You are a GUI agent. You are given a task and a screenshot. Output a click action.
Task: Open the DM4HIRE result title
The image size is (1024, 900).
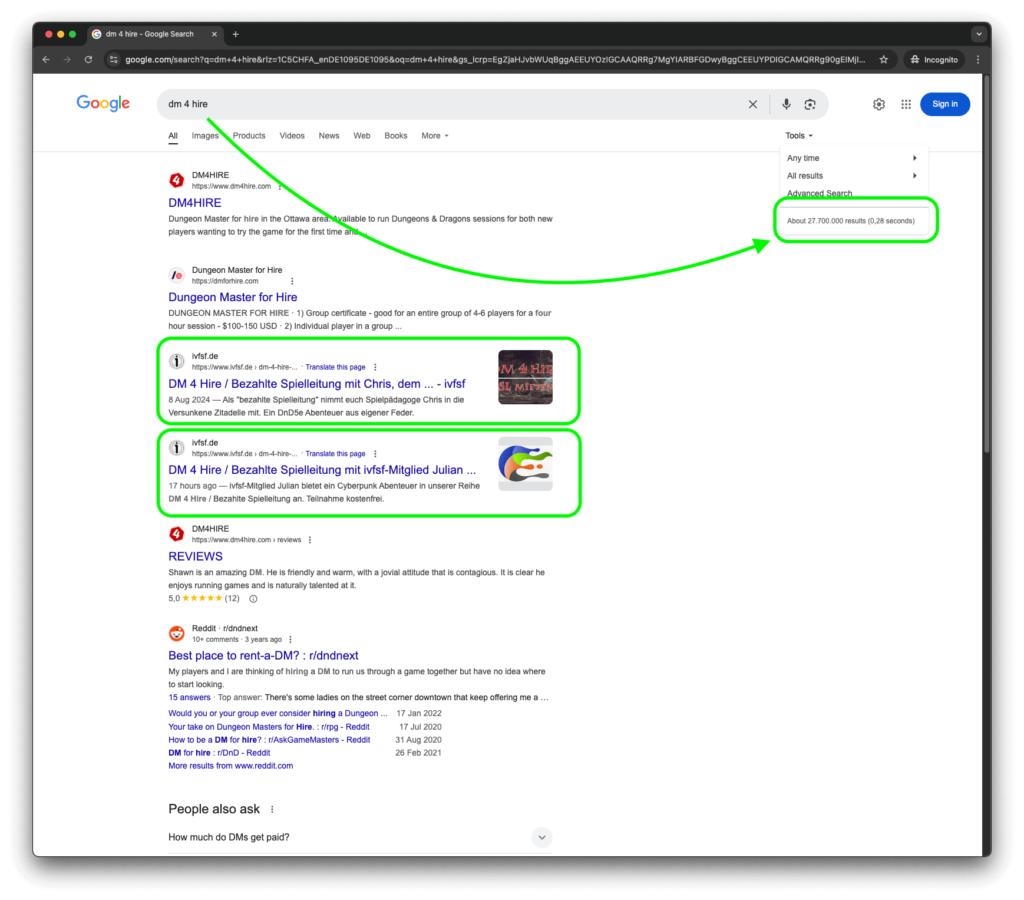coord(195,203)
